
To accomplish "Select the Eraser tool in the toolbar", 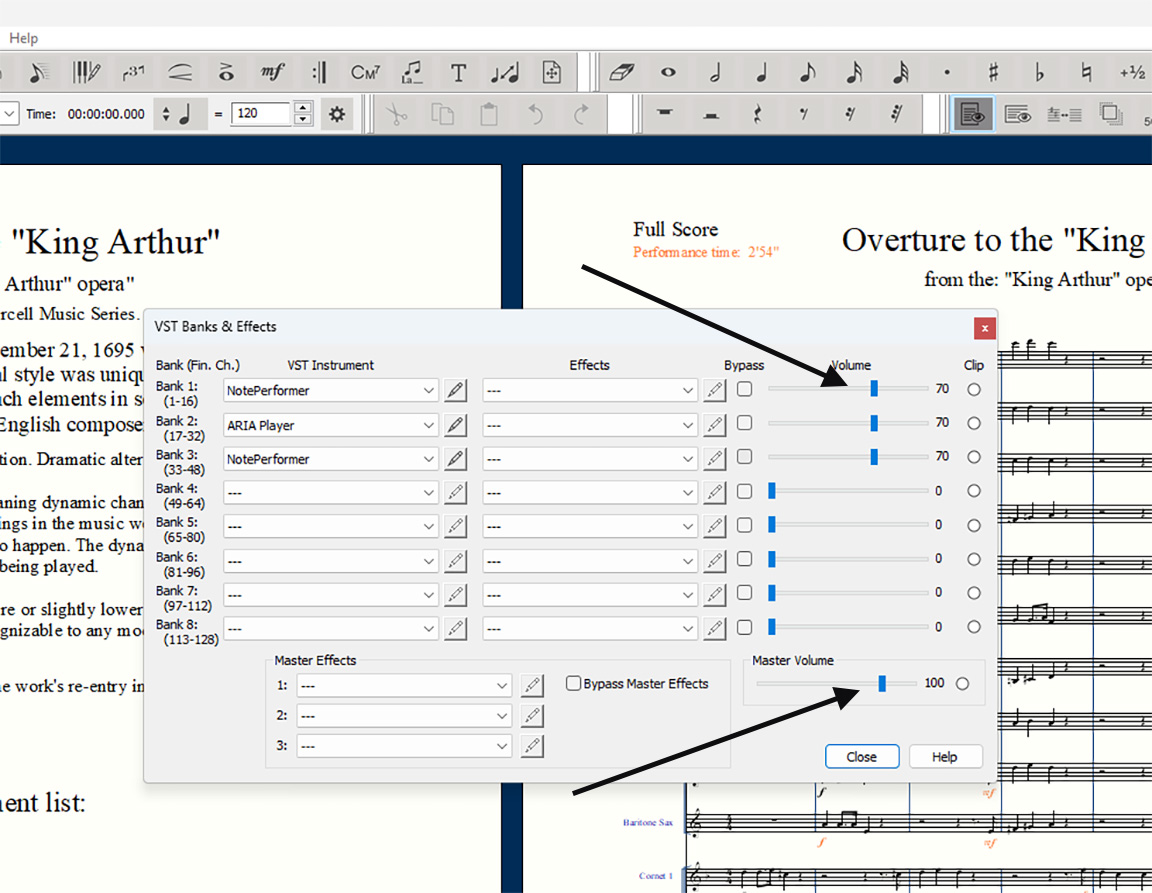I will tap(622, 73).
